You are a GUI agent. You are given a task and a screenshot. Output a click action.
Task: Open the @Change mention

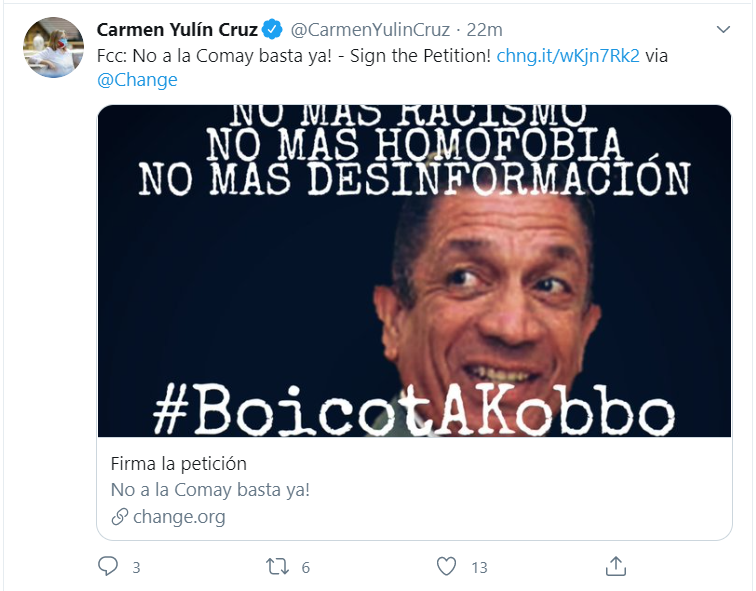coord(137,80)
